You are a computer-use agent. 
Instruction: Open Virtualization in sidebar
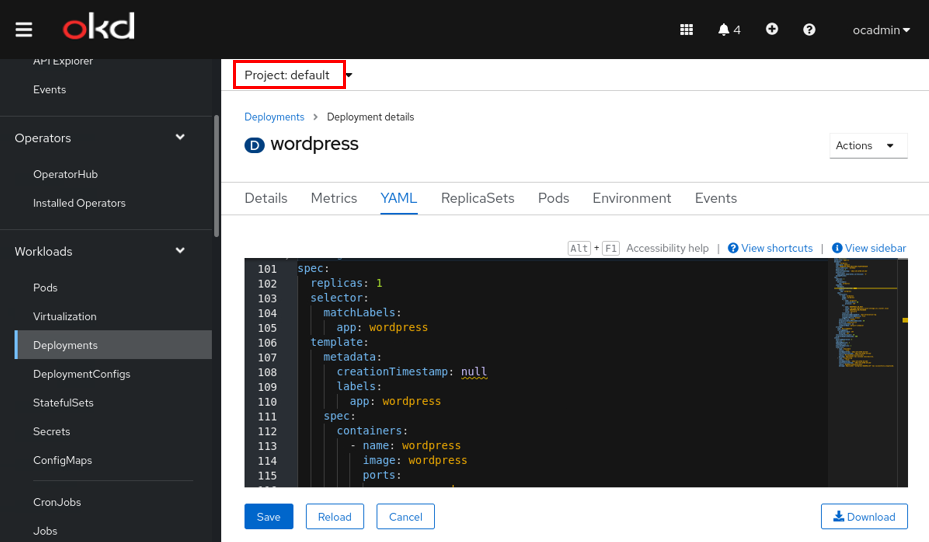click(65, 316)
